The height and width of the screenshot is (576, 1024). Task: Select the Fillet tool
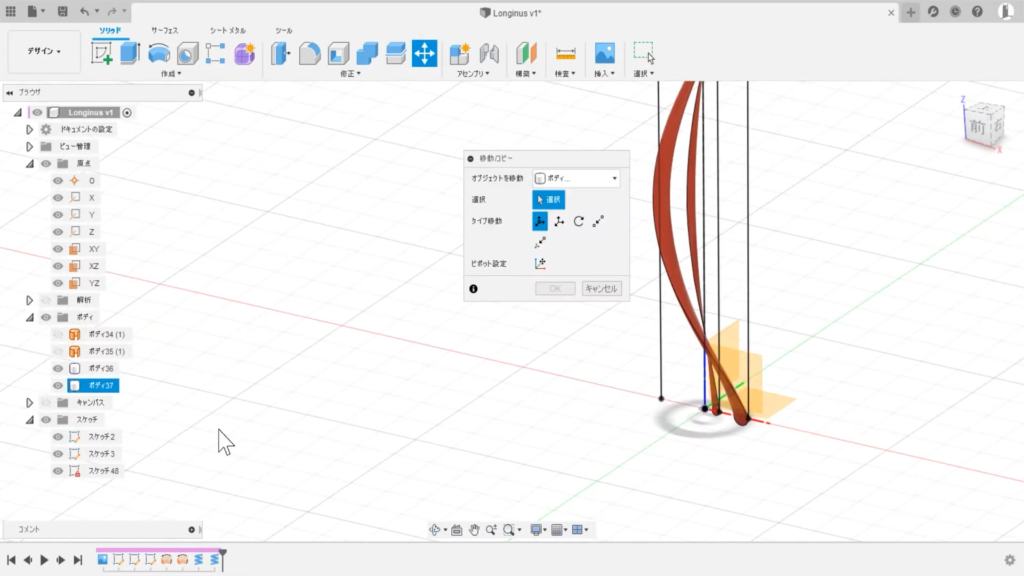310,54
